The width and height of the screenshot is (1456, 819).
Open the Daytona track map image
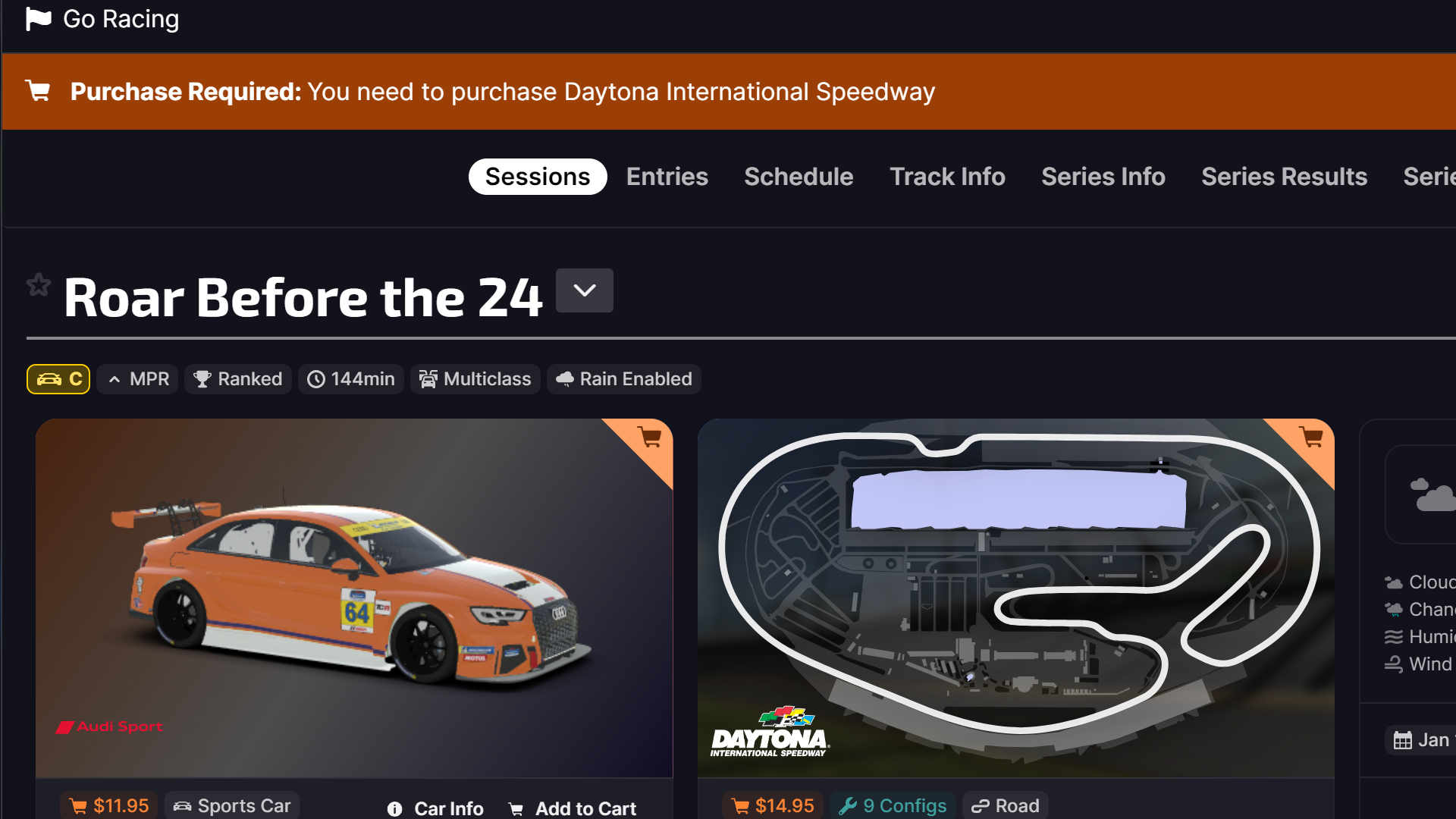pyautogui.click(x=1016, y=598)
